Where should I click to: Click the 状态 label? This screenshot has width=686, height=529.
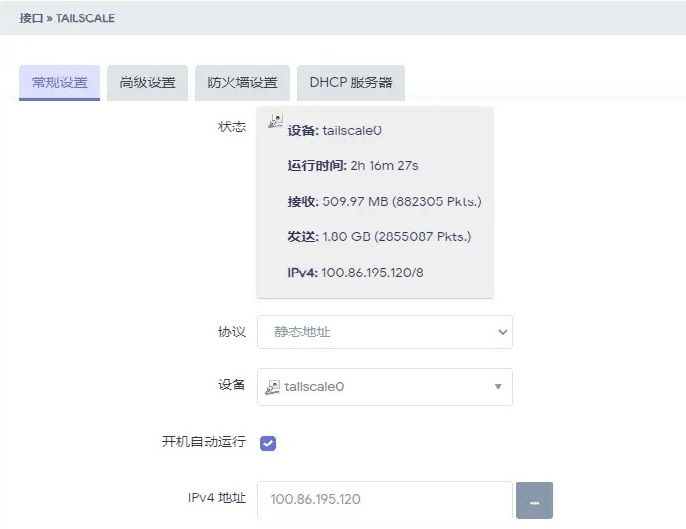tap(232, 127)
